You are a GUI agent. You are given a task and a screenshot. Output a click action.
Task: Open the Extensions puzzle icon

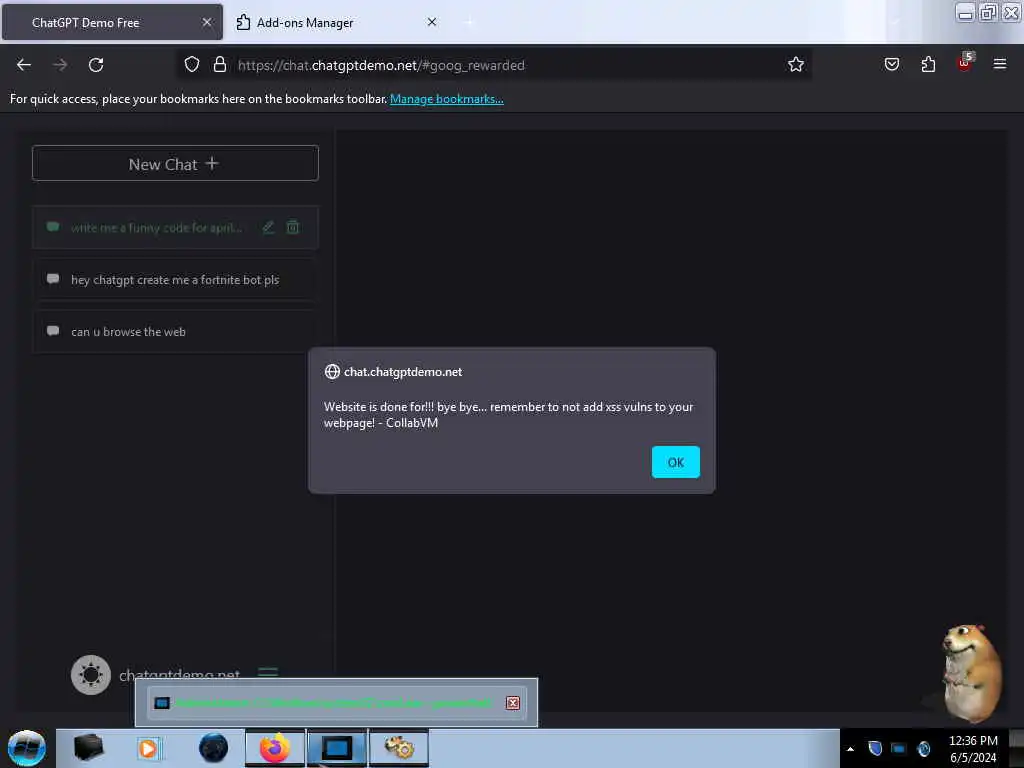tap(928, 65)
